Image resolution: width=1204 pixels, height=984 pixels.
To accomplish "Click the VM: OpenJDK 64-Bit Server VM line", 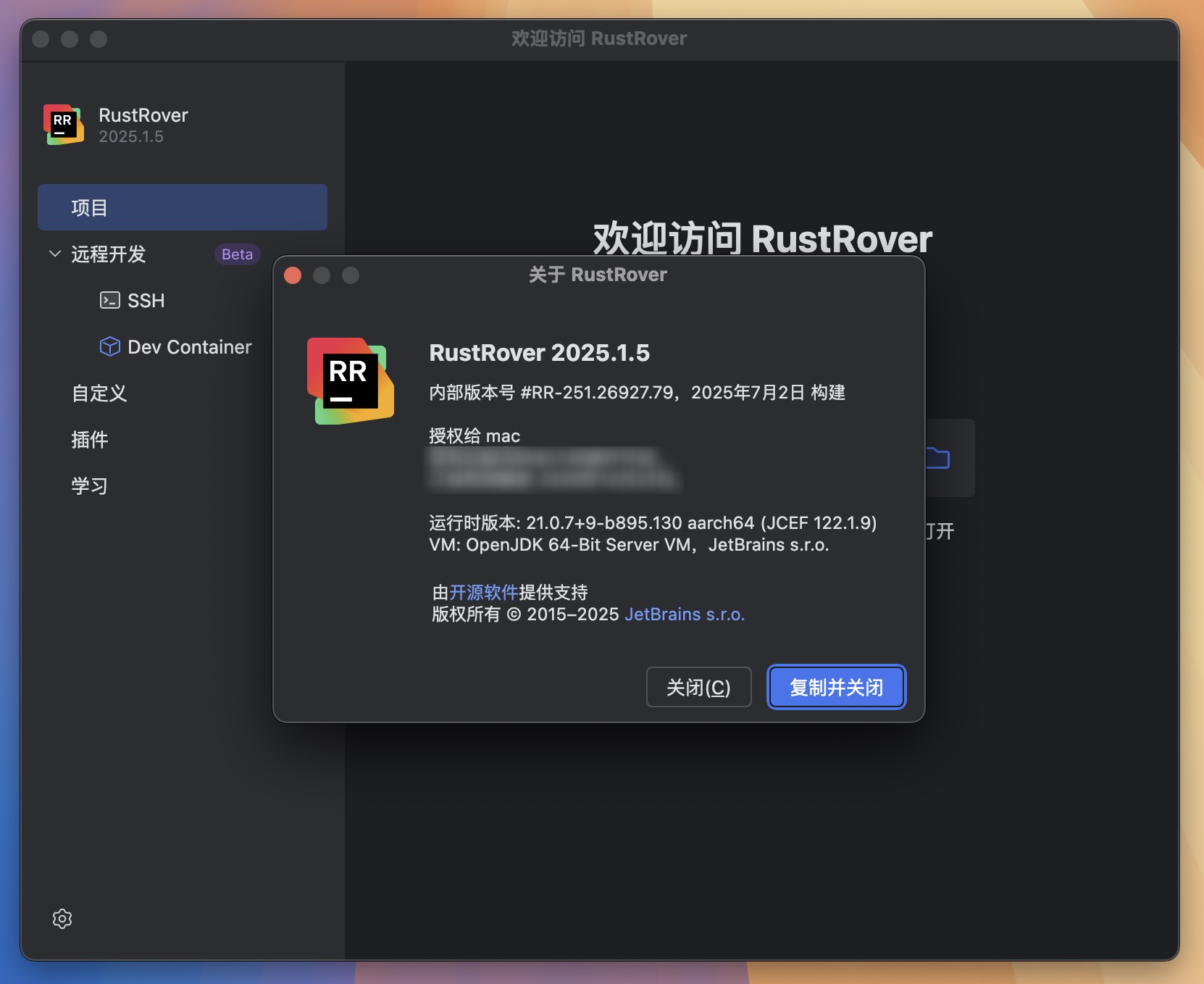I will click(x=629, y=545).
